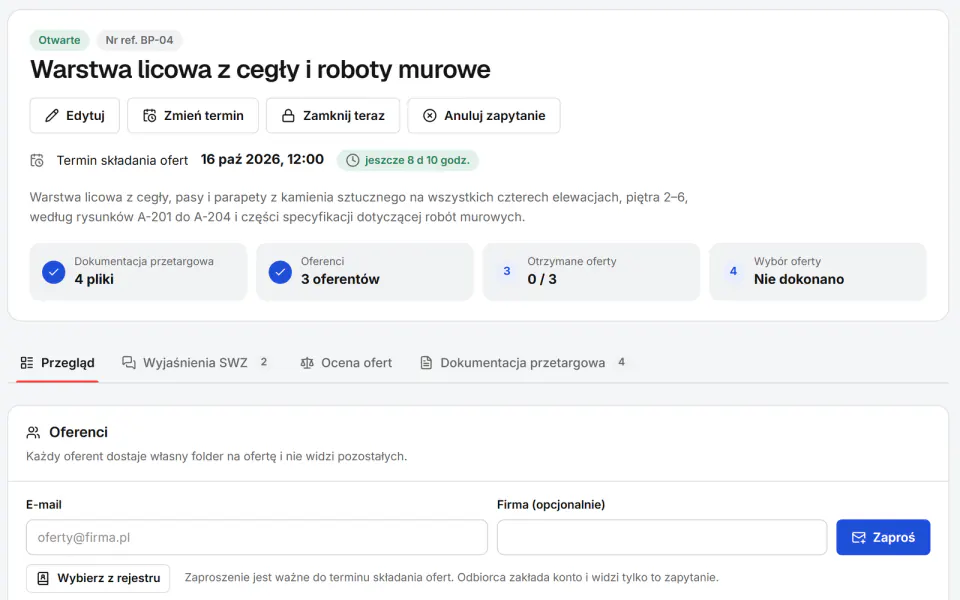960x600 pixels.
Task: Click the jeszcze 8 d 10 godz. countdown badge
Action: pyautogui.click(x=408, y=160)
